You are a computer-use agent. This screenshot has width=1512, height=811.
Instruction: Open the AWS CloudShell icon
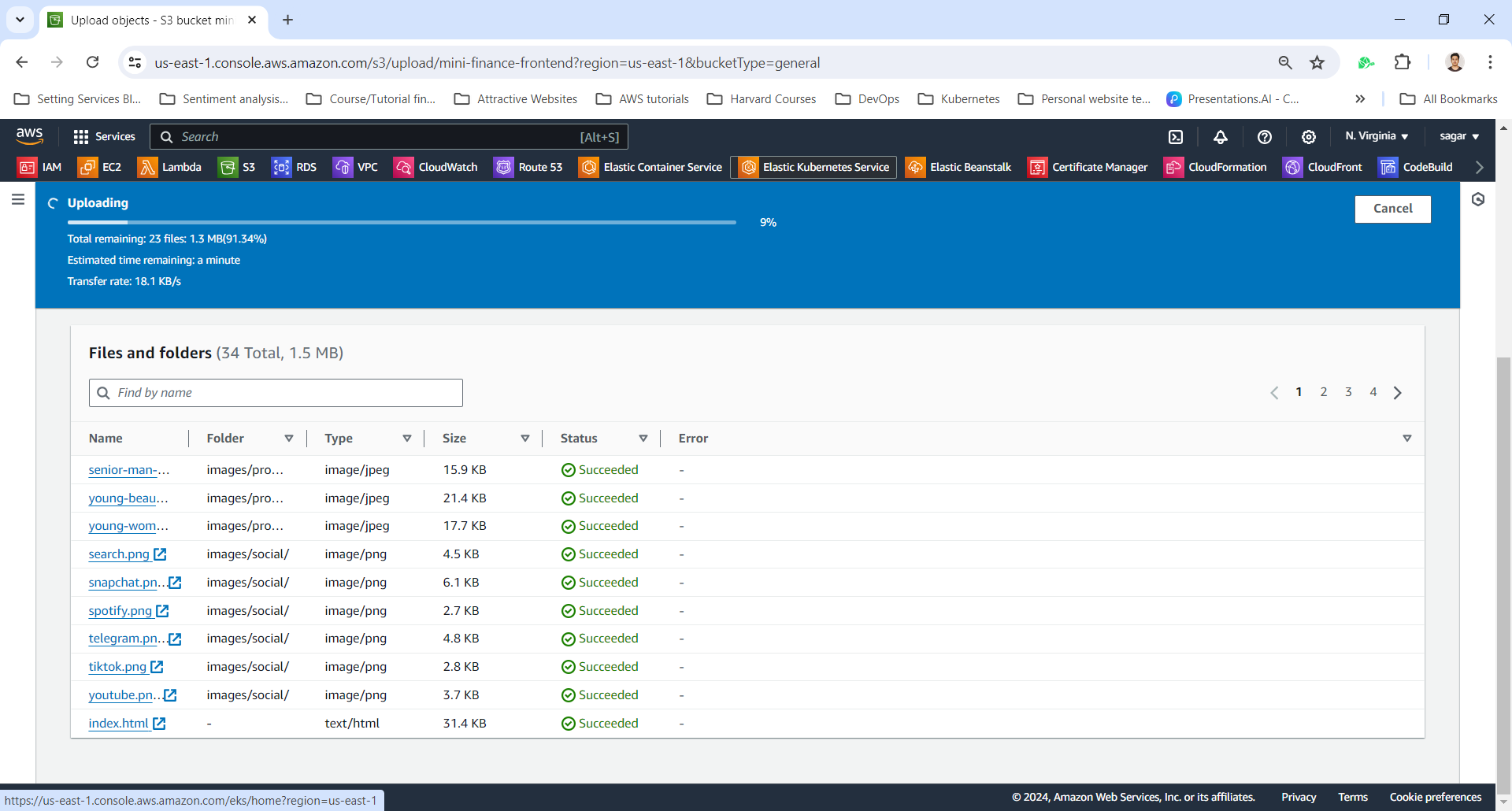coord(1176,137)
